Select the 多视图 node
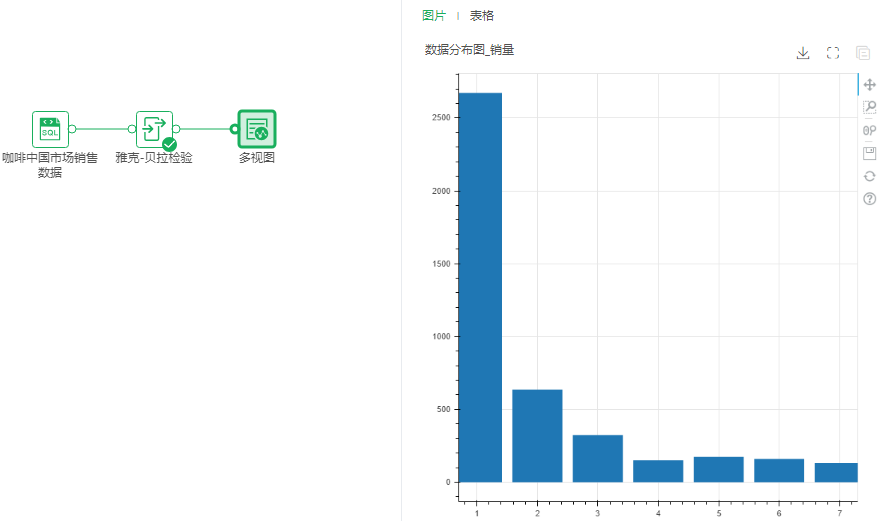 [x=257, y=129]
